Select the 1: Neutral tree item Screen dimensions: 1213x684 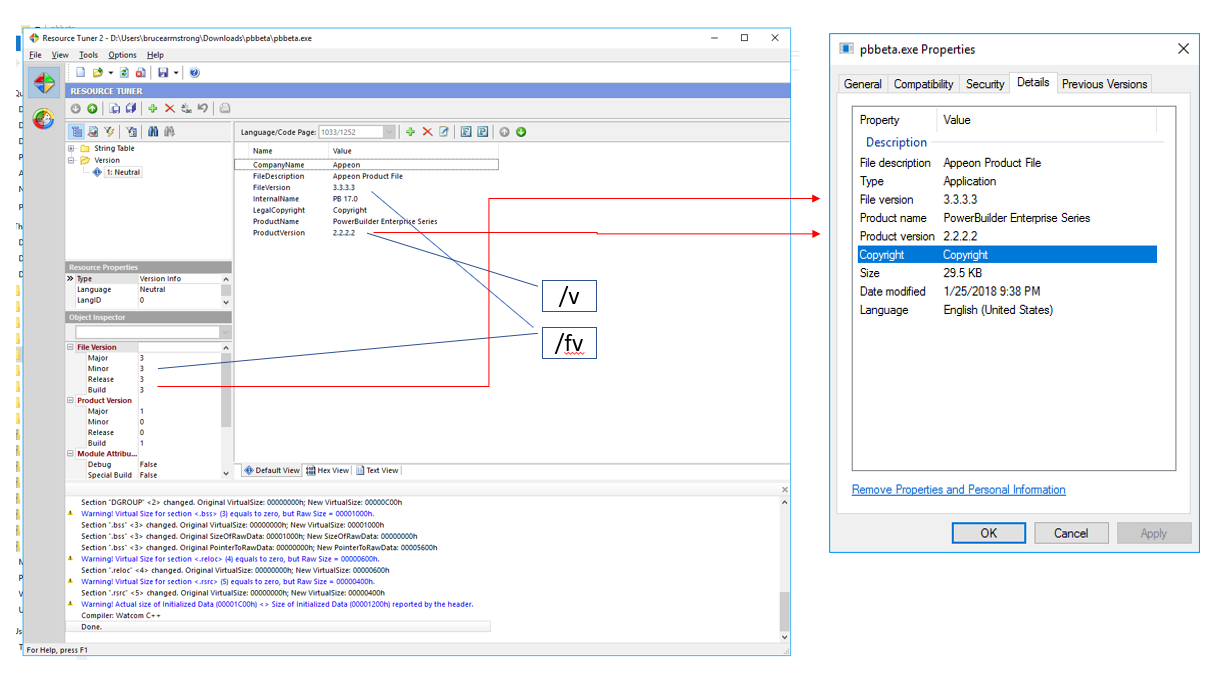tap(123, 172)
